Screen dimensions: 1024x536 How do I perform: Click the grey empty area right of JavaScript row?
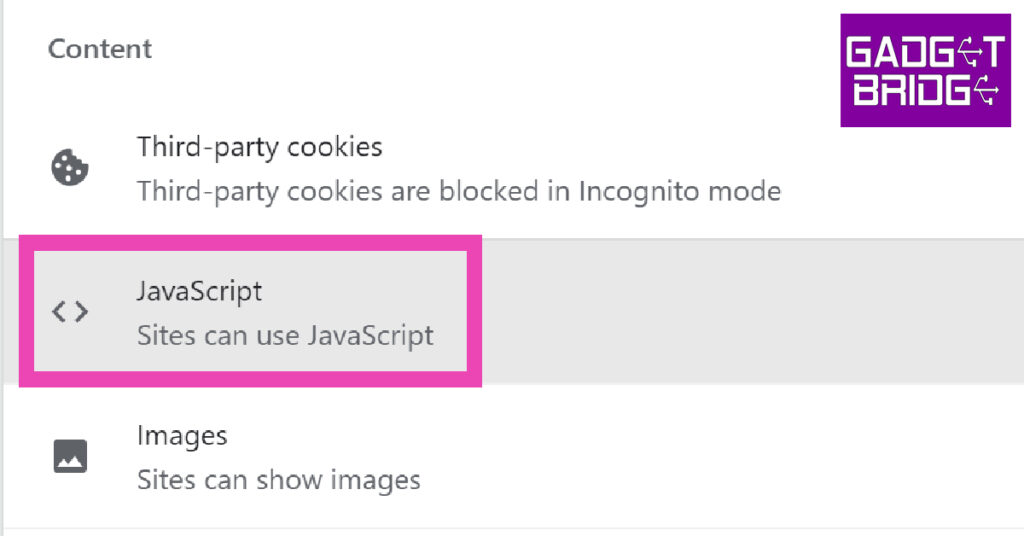click(x=750, y=312)
